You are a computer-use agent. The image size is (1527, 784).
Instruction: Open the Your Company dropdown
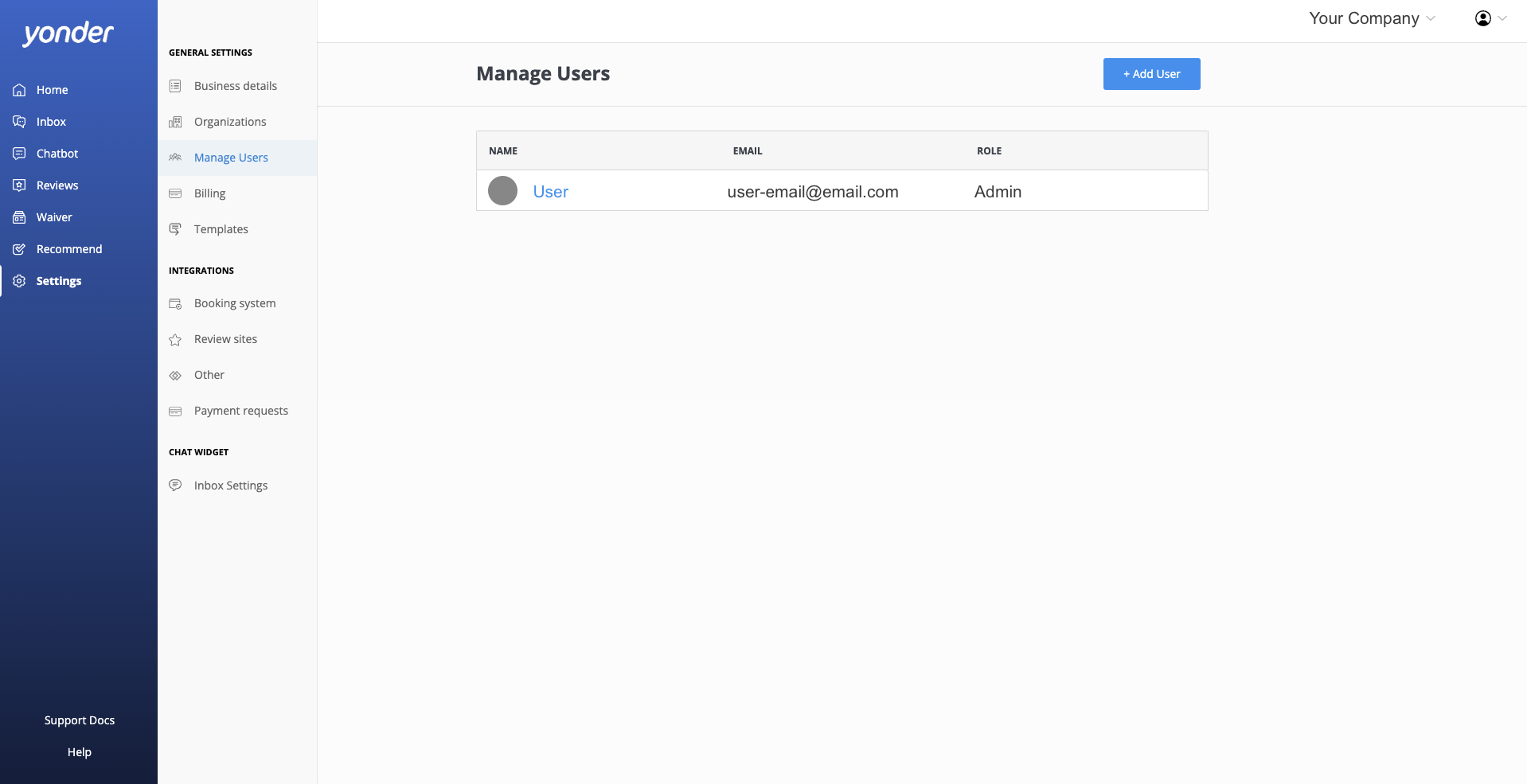click(1372, 18)
